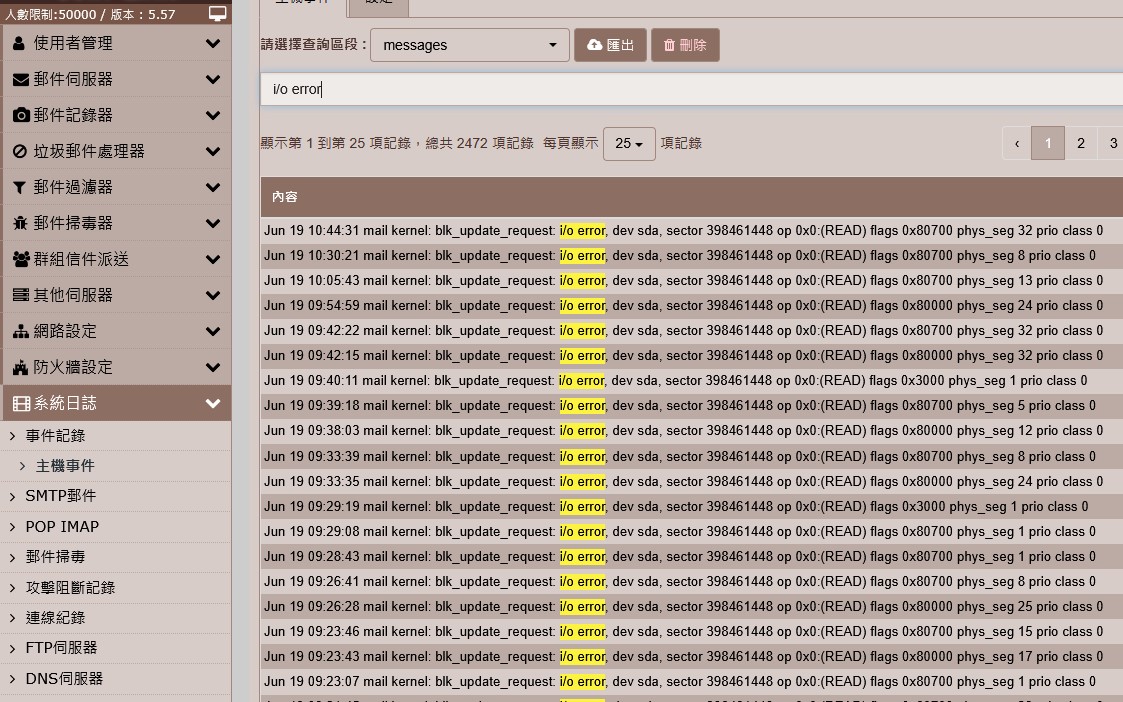Open POP IMAP log entry

coord(62,527)
